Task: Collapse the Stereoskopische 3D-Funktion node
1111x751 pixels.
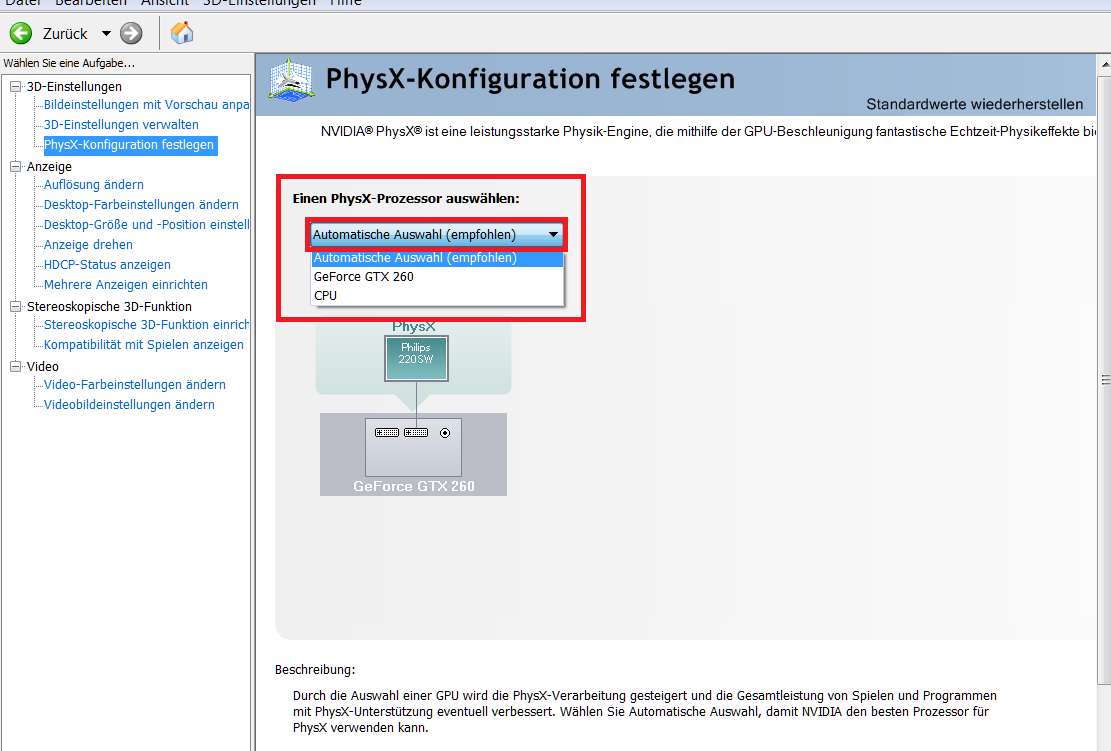Action: [x=16, y=306]
